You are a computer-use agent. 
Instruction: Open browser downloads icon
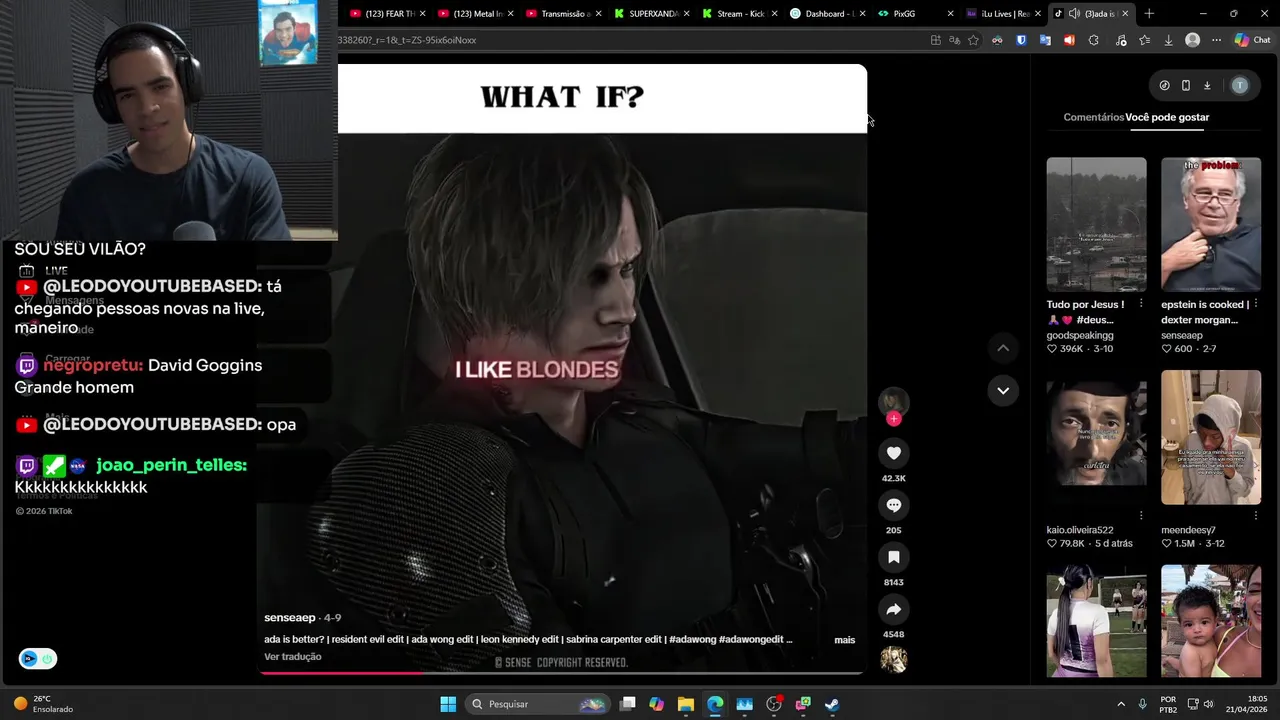point(1168,40)
